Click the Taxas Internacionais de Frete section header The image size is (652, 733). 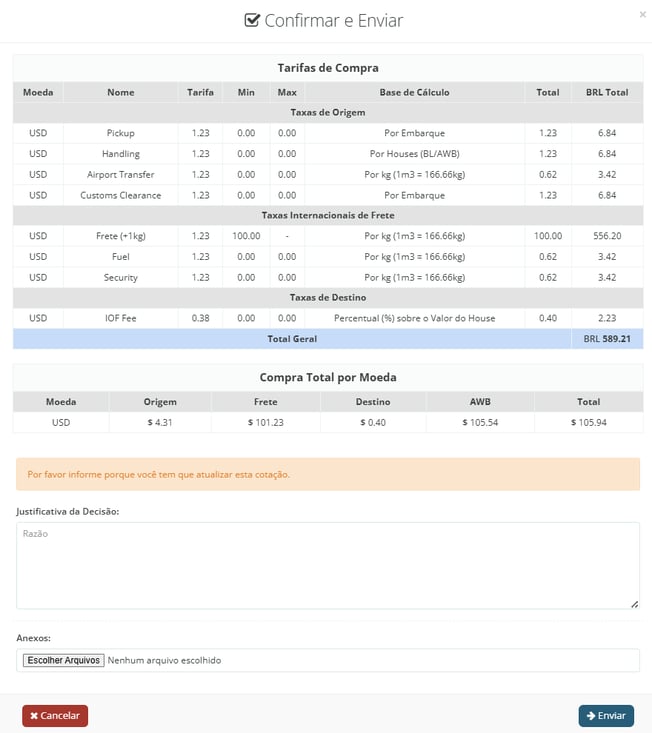coord(327,215)
